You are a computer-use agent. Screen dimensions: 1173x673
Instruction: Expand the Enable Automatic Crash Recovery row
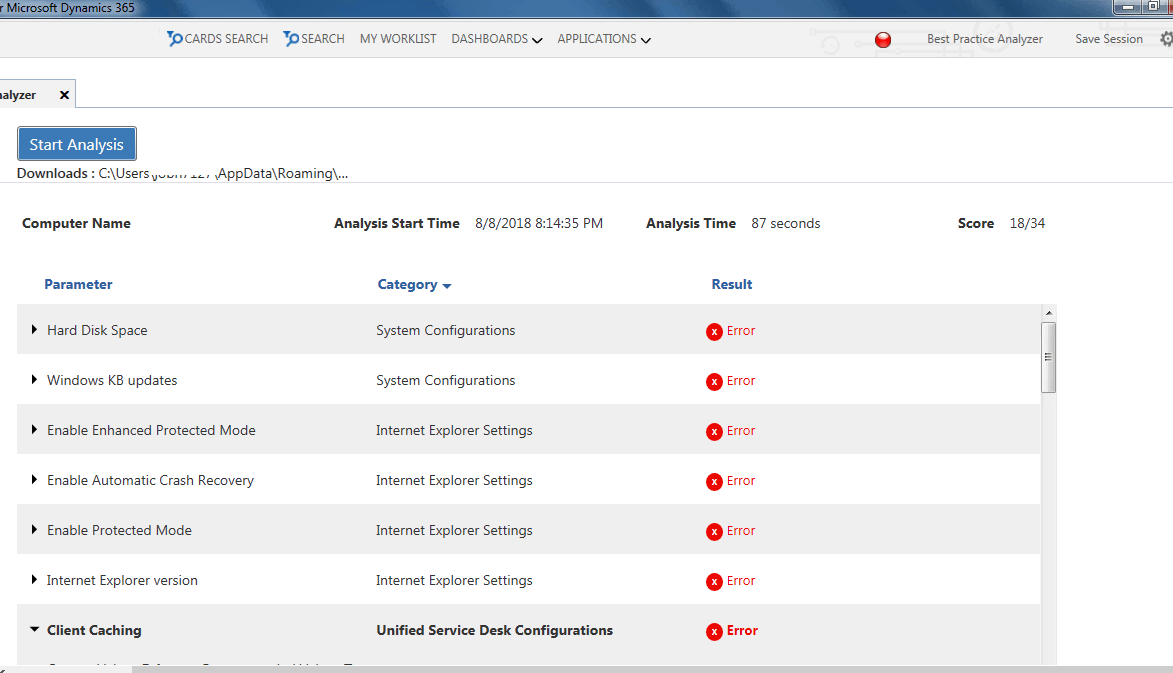[34, 480]
